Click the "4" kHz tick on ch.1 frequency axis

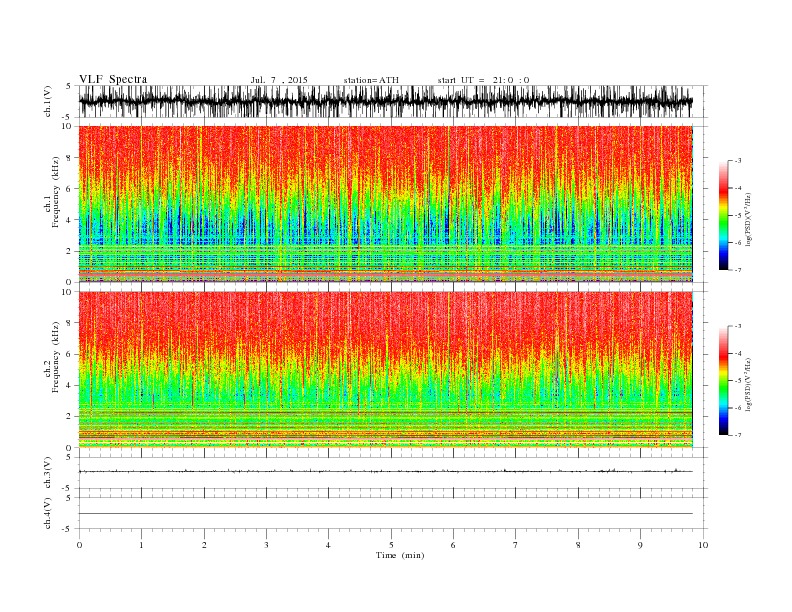tap(69, 220)
